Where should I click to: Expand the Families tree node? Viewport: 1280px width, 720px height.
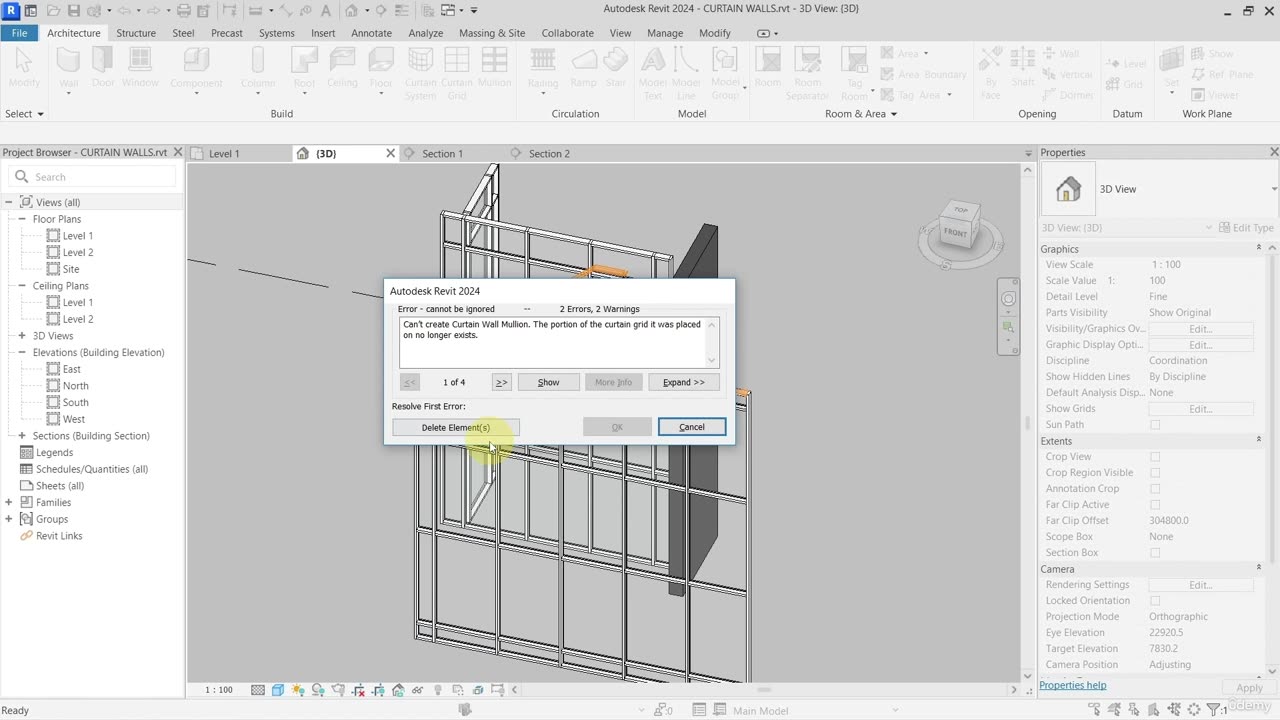pos(9,502)
